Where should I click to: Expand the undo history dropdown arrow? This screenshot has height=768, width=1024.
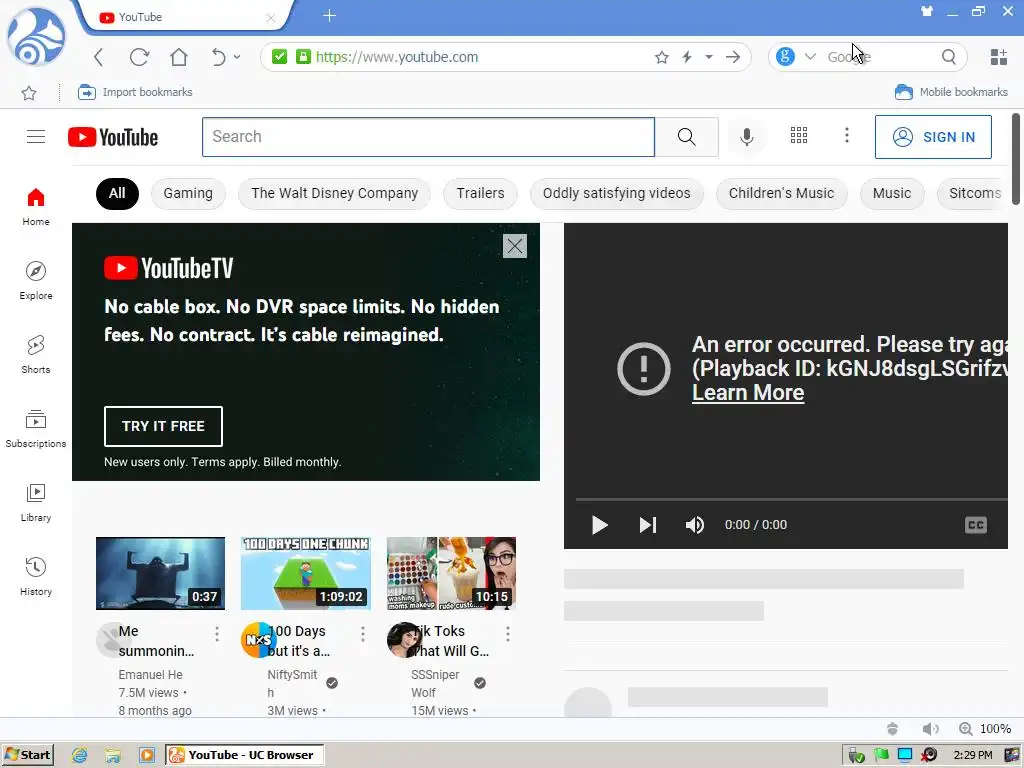tap(237, 57)
